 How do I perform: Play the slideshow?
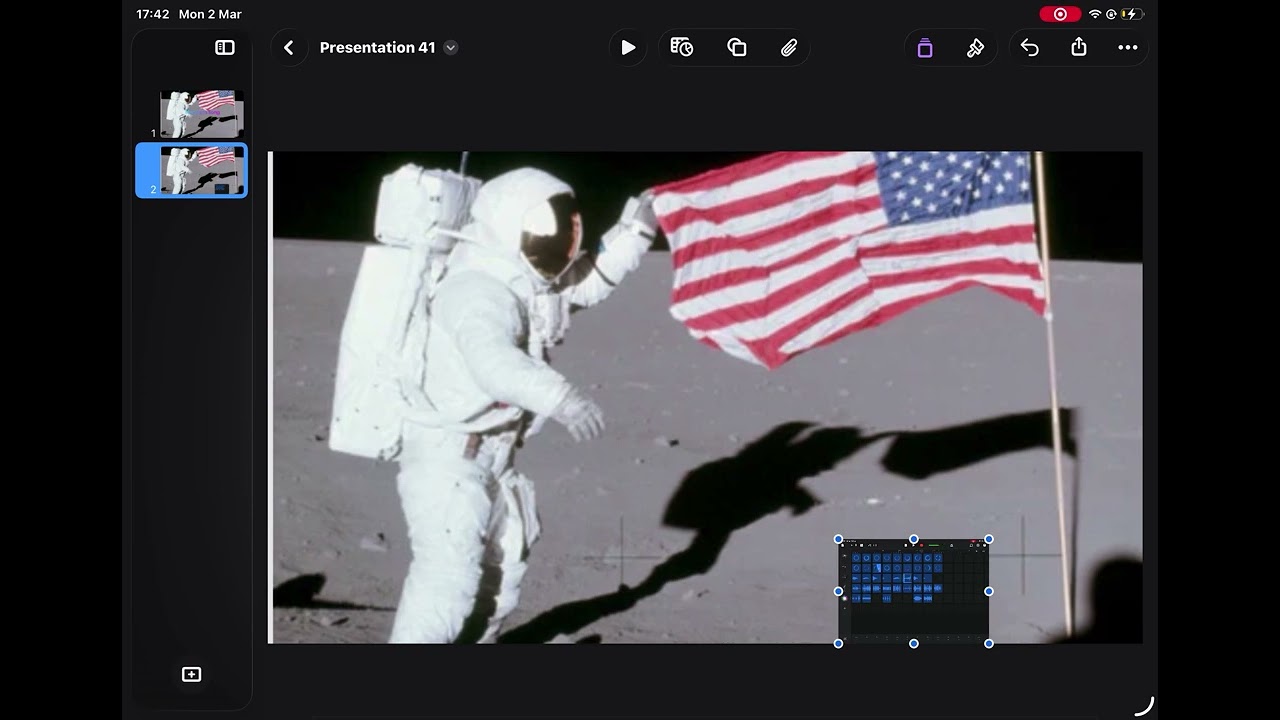(628, 47)
